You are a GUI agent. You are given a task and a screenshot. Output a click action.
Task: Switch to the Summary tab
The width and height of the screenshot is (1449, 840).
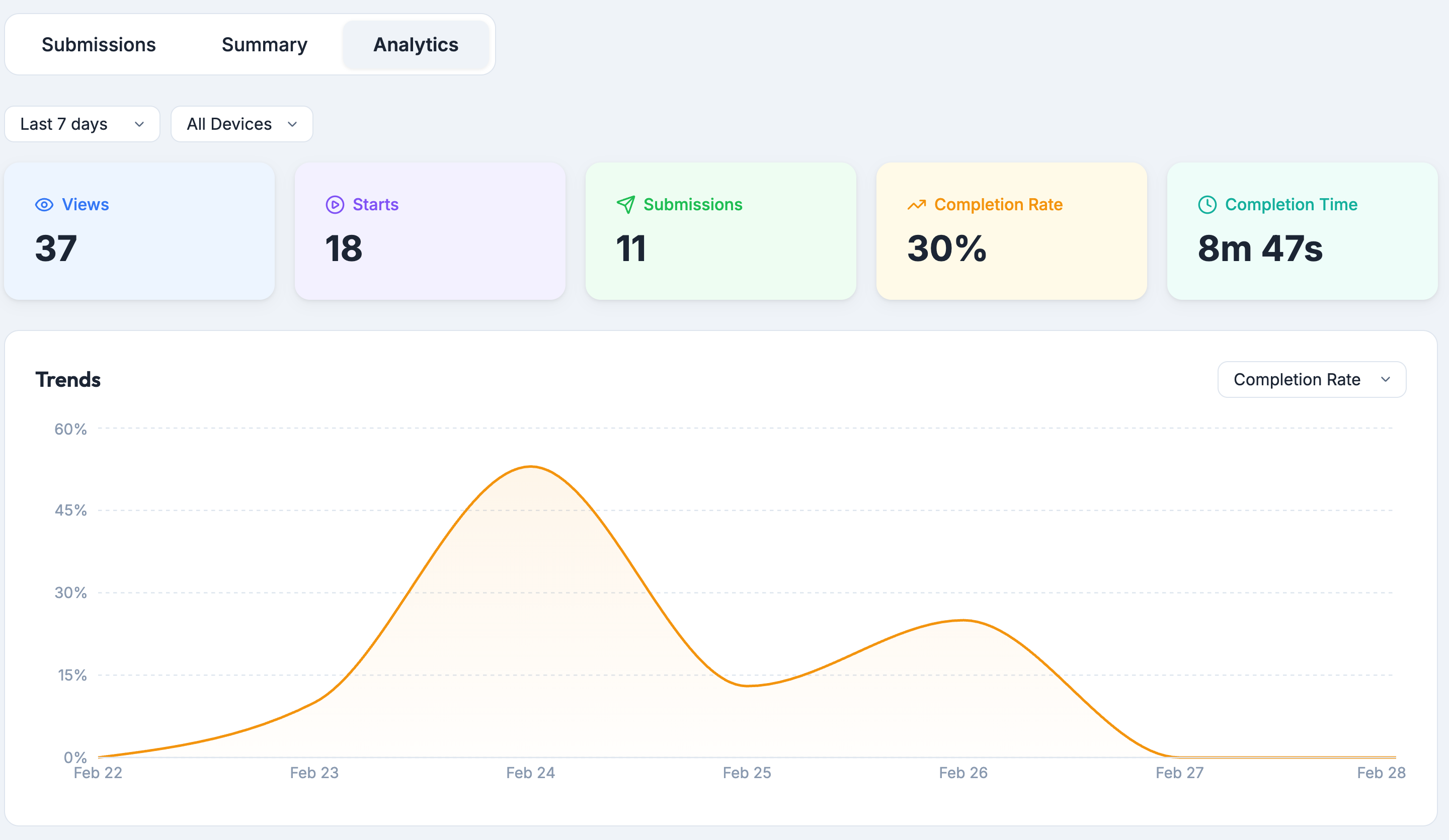[x=265, y=44]
